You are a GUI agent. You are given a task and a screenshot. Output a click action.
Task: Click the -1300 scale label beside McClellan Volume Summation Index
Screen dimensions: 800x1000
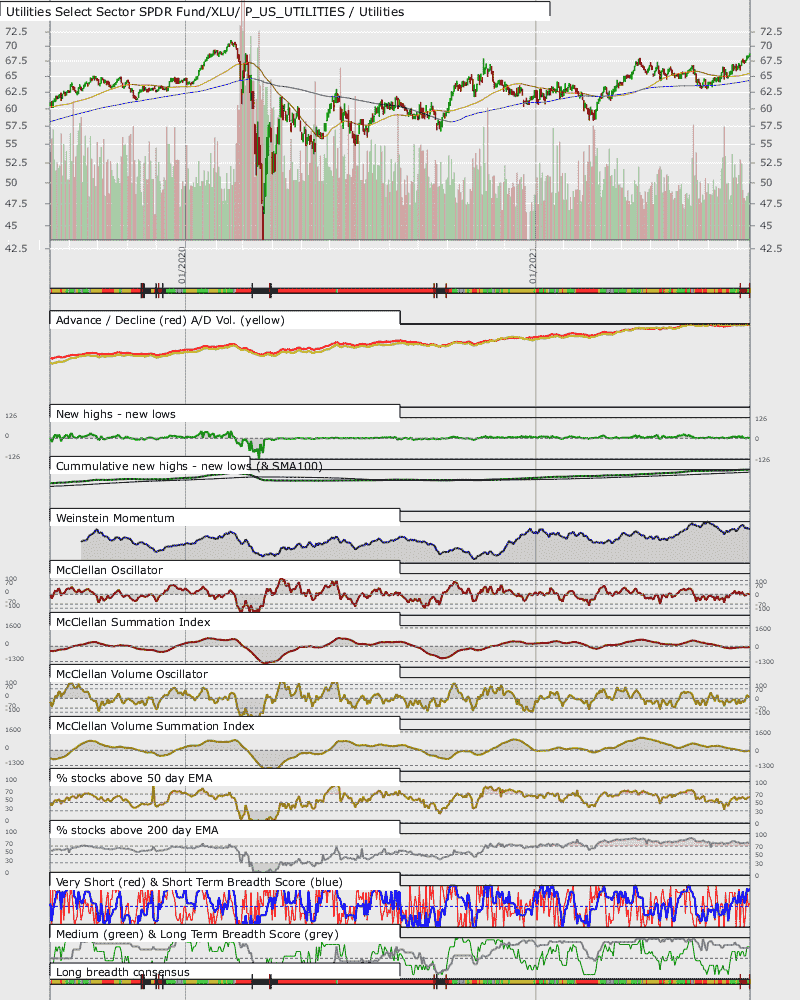pos(15,763)
